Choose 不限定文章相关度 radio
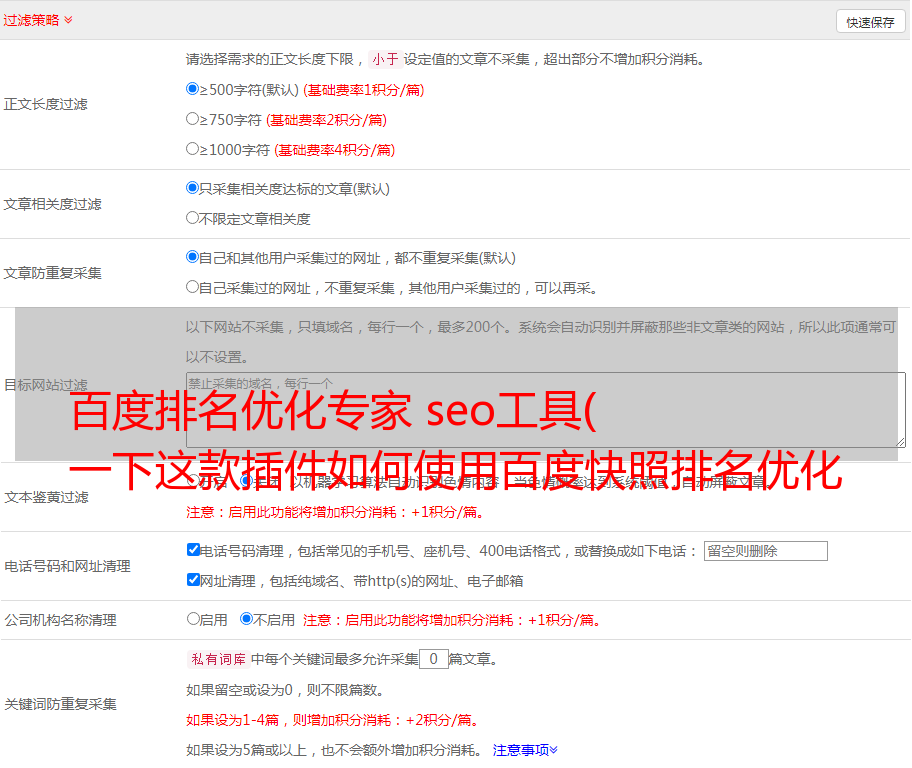912x768 pixels. click(x=193, y=217)
